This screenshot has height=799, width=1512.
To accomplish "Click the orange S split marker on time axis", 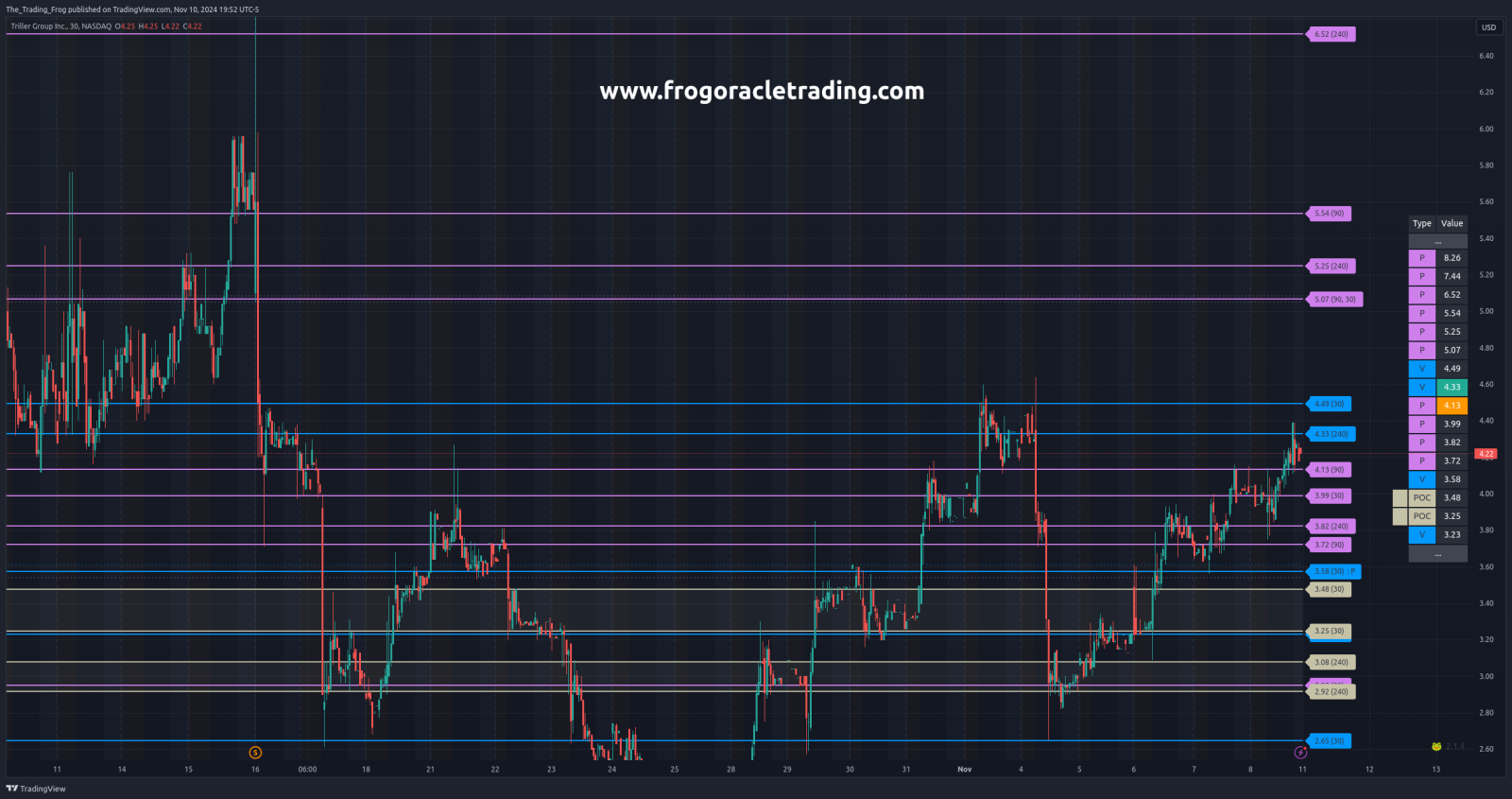I will pos(255,753).
